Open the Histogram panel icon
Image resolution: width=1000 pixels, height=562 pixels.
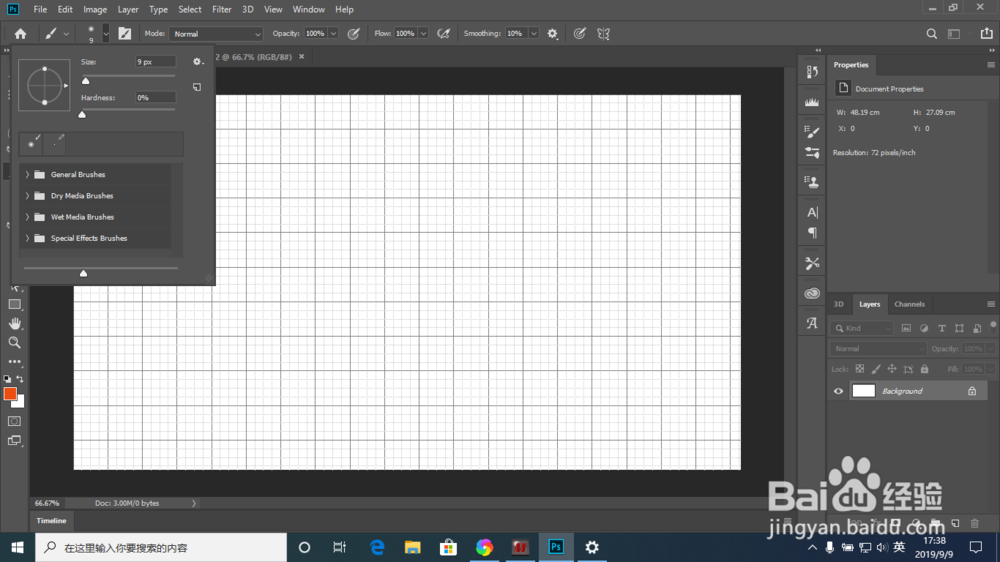tap(812, 102)
